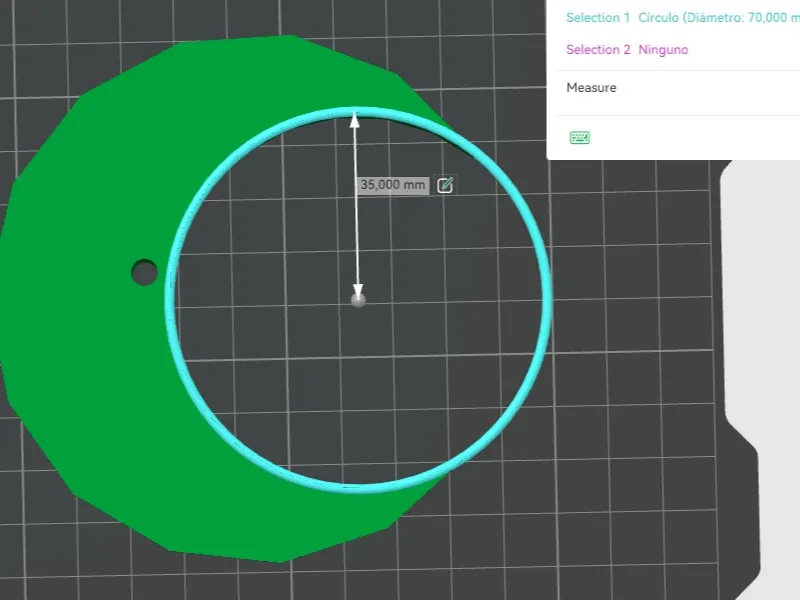Select the Selection 1 label
This screenshot has width=800, height=600.
click(598, 18)
